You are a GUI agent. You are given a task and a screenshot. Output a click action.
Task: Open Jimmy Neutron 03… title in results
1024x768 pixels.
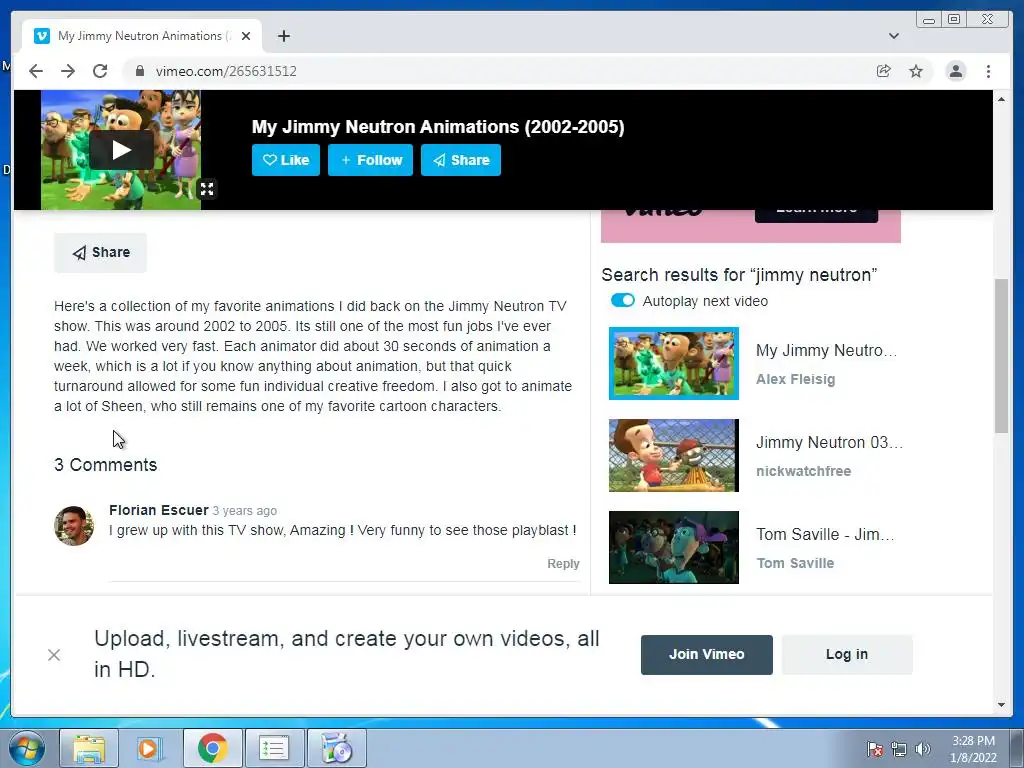[829, 443]
